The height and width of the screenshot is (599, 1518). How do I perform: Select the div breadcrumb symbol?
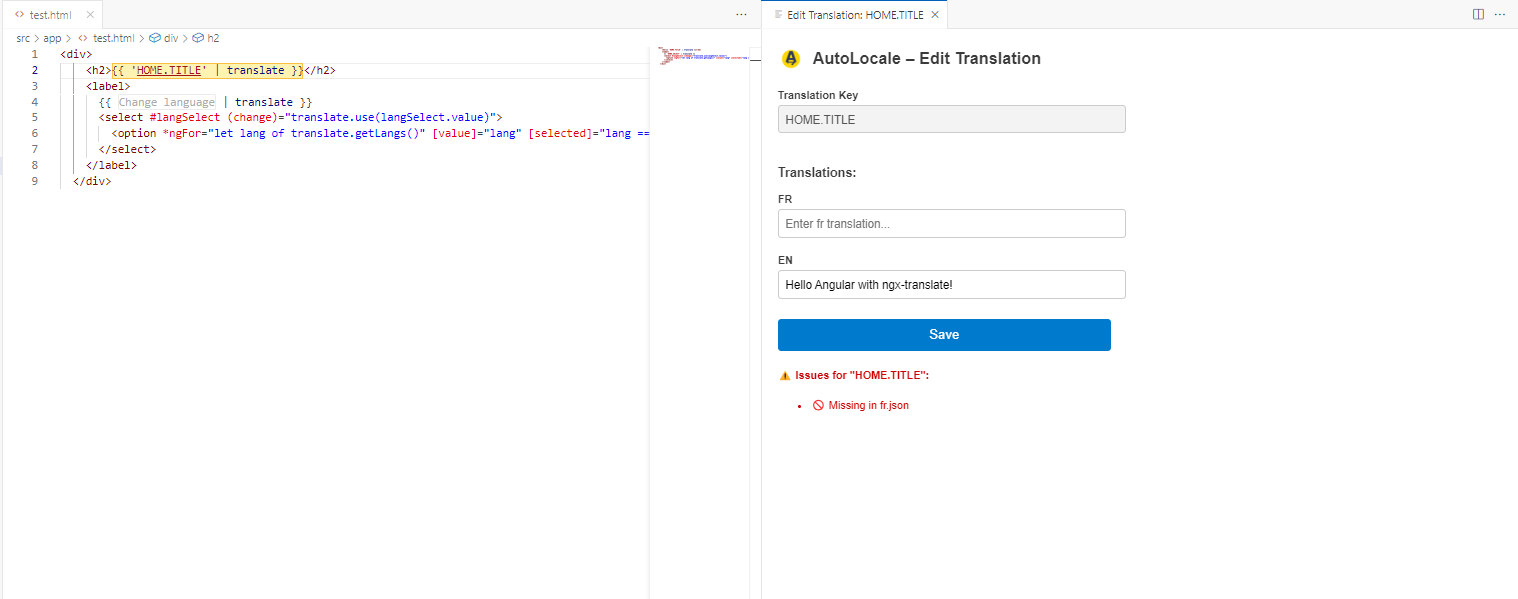[164, 38]
